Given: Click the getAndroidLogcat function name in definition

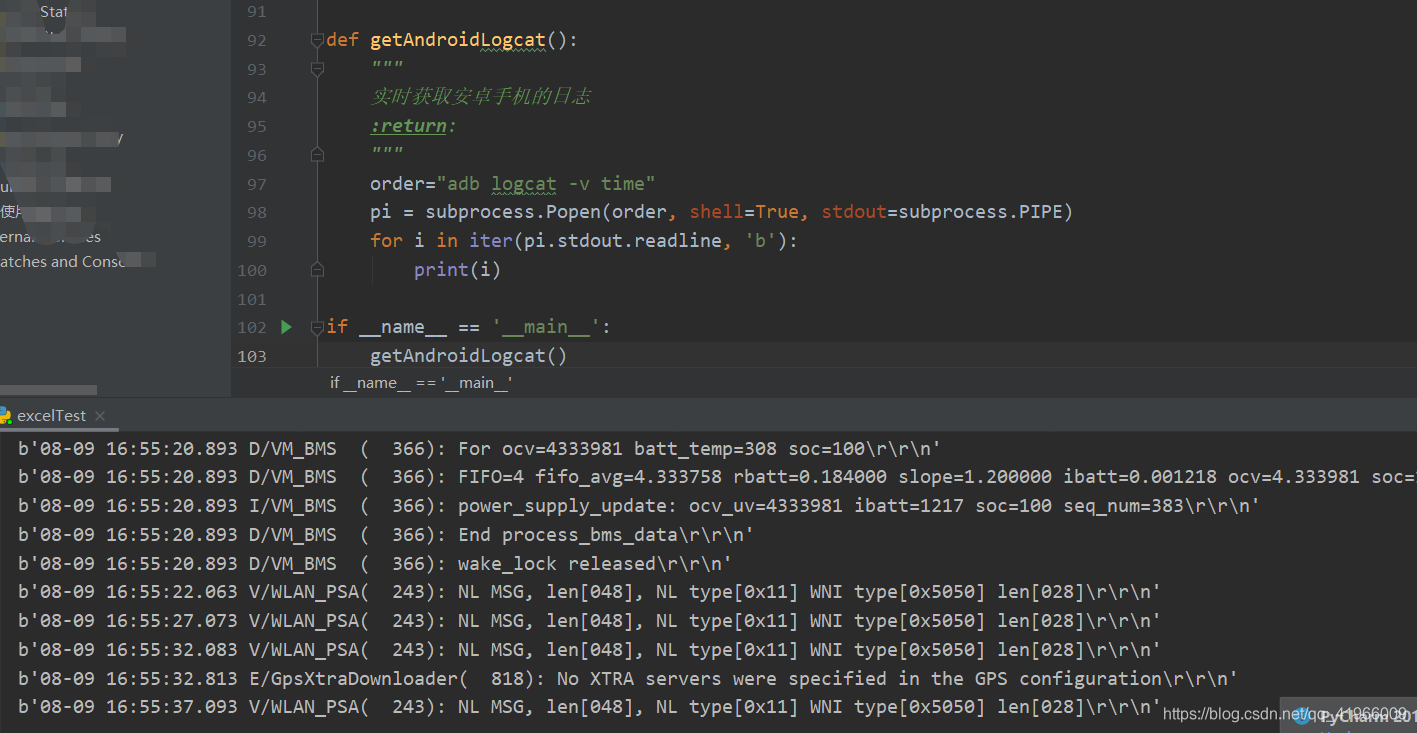Looking at the screenshot, I should (x=458, y=40).
